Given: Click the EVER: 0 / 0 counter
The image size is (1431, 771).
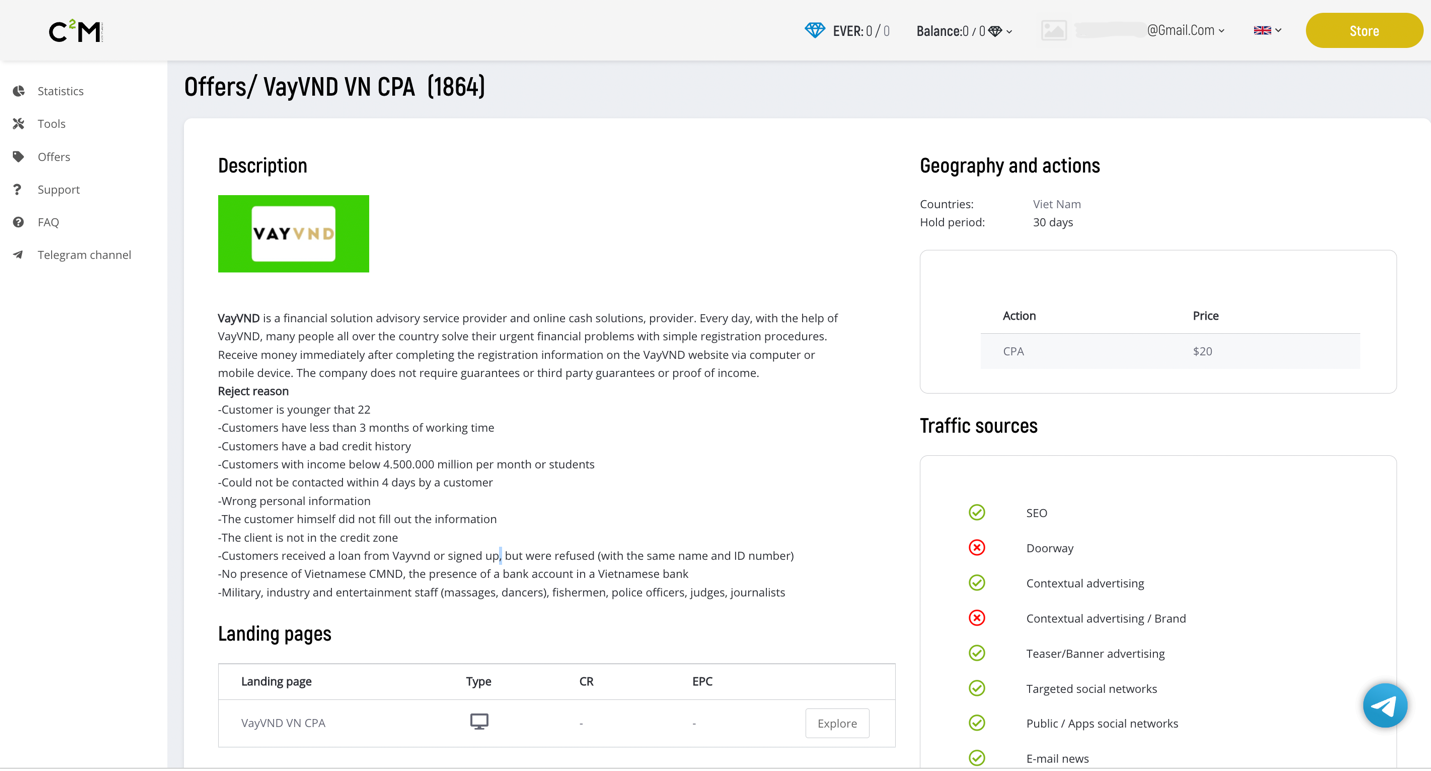Looking at the screenshot, I should 861,31.
